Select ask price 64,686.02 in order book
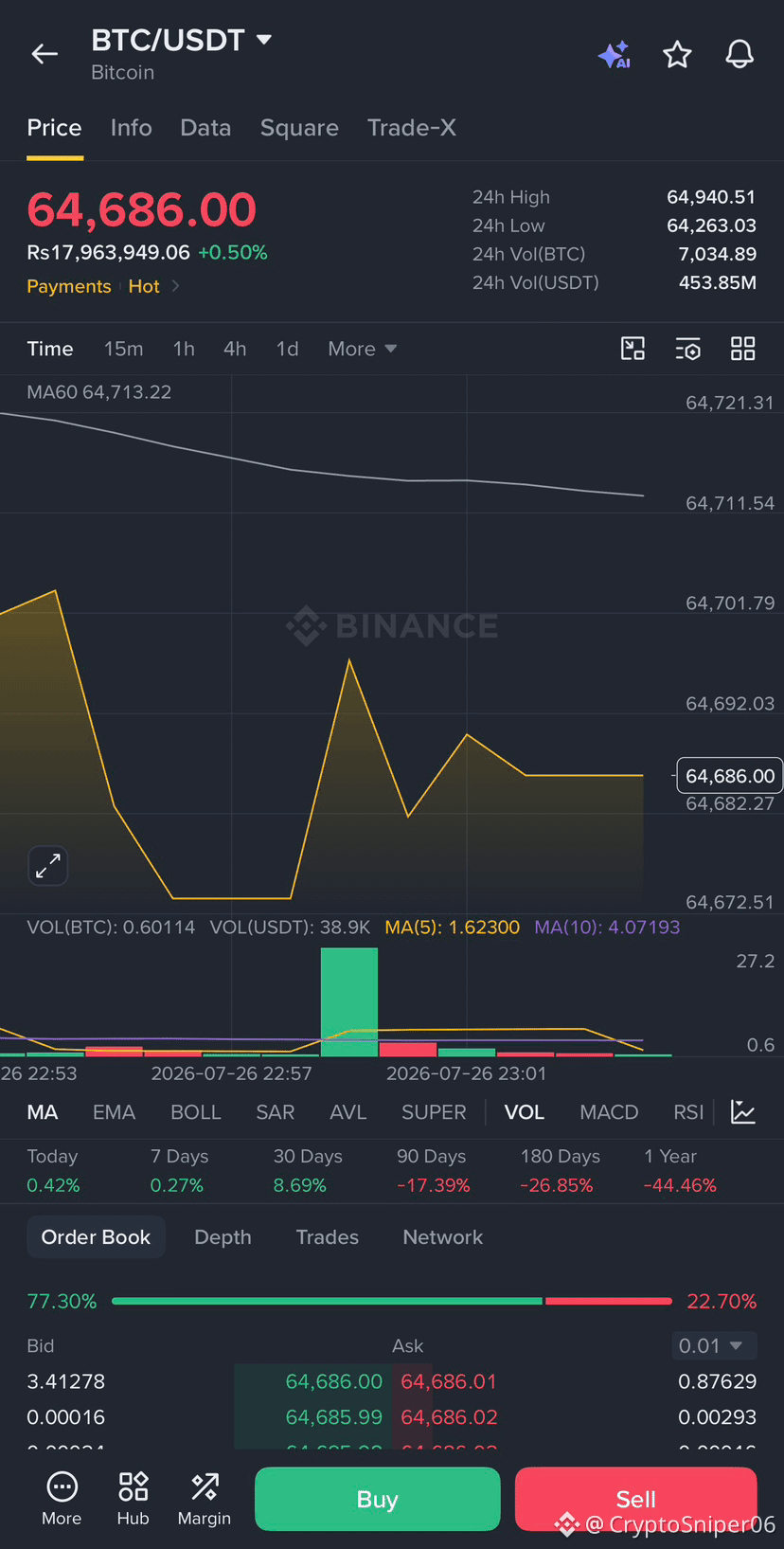 449,1417
